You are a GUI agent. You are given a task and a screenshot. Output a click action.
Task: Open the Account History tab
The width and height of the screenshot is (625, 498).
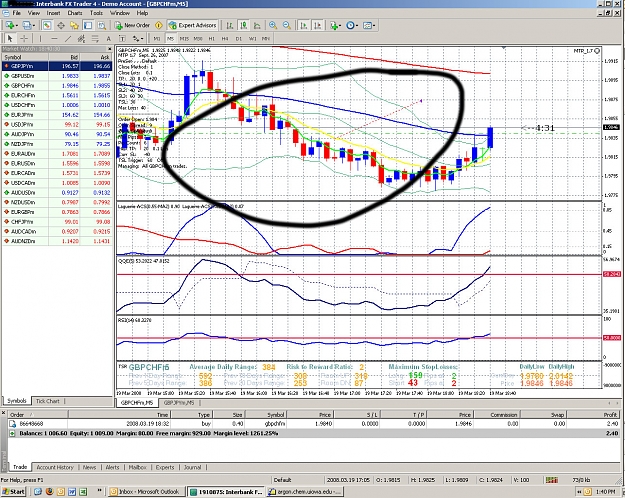55,467
